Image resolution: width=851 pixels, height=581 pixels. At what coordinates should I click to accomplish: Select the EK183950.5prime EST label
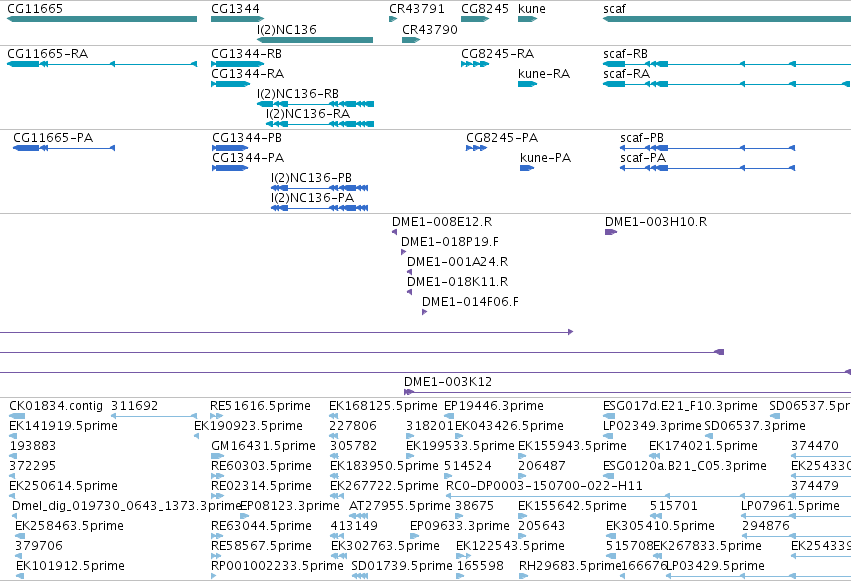(384, 466)
